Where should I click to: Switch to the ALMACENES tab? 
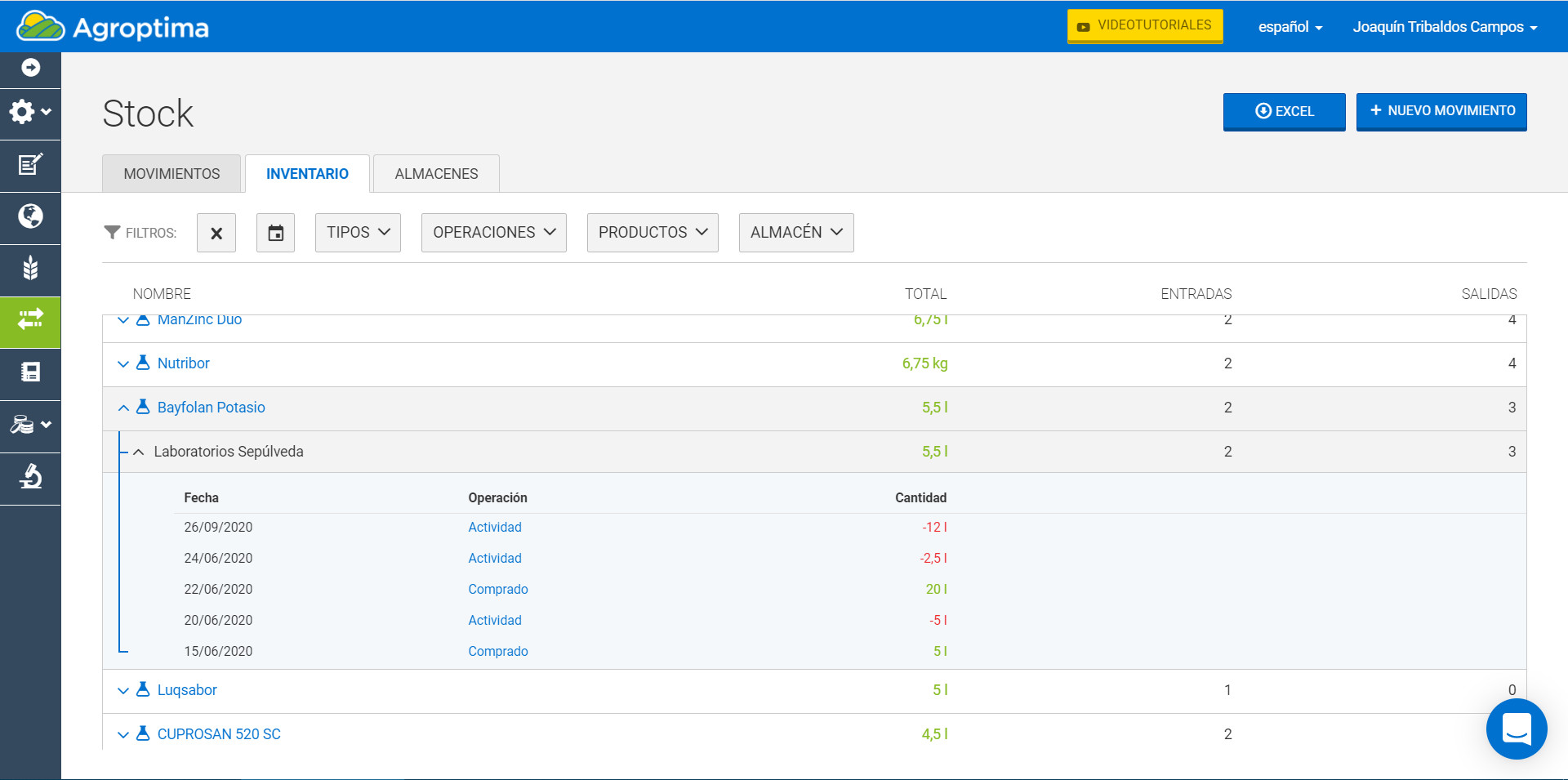436,174
